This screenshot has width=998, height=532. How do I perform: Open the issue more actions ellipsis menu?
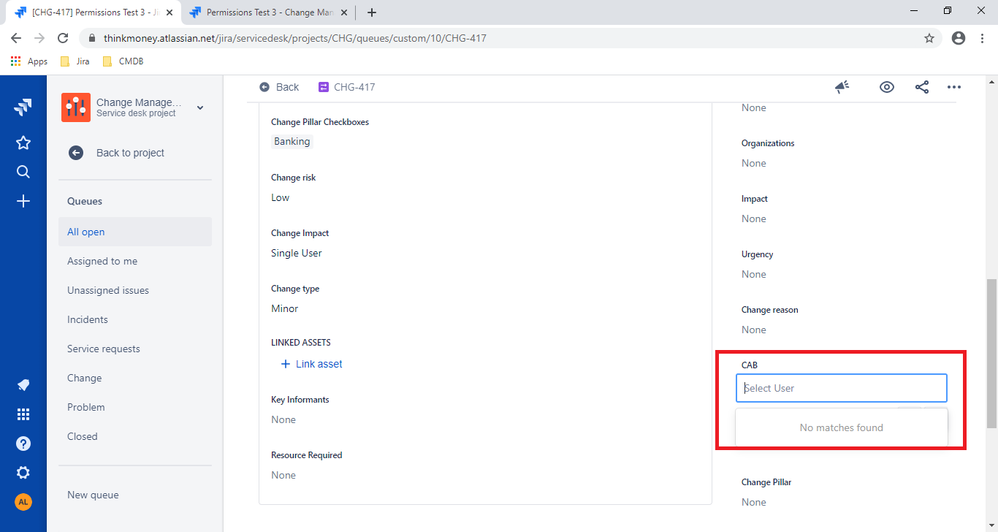click(953, 87)
